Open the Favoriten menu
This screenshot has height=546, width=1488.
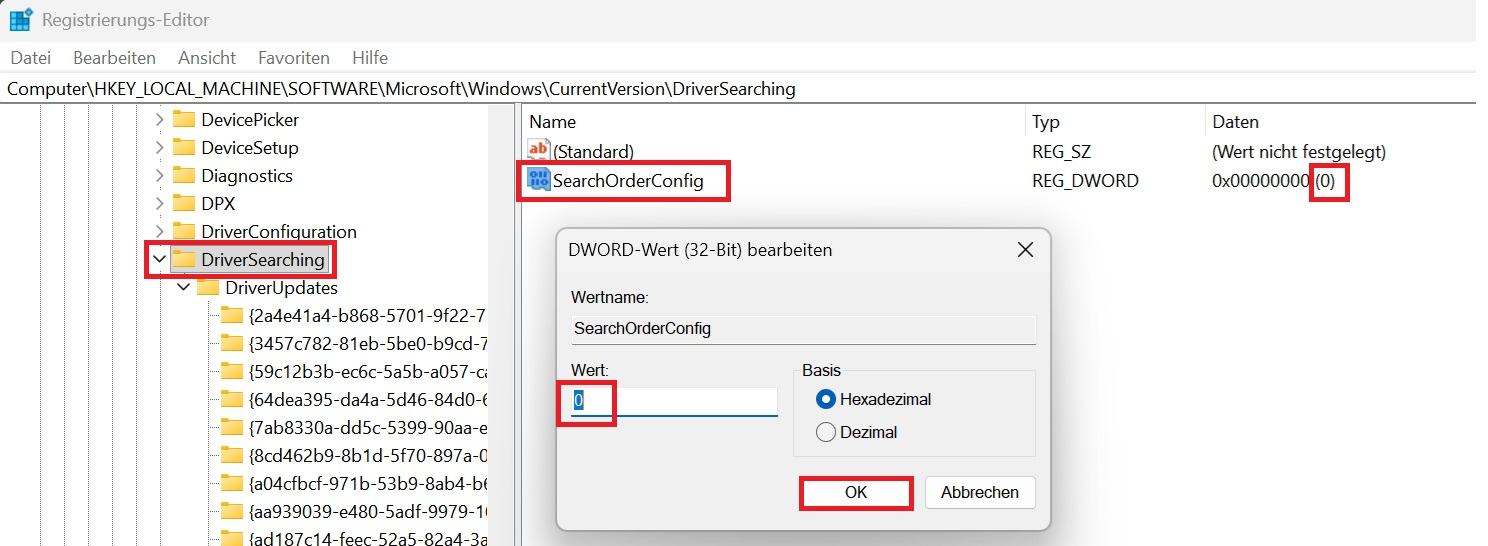[x=293, y=57]
